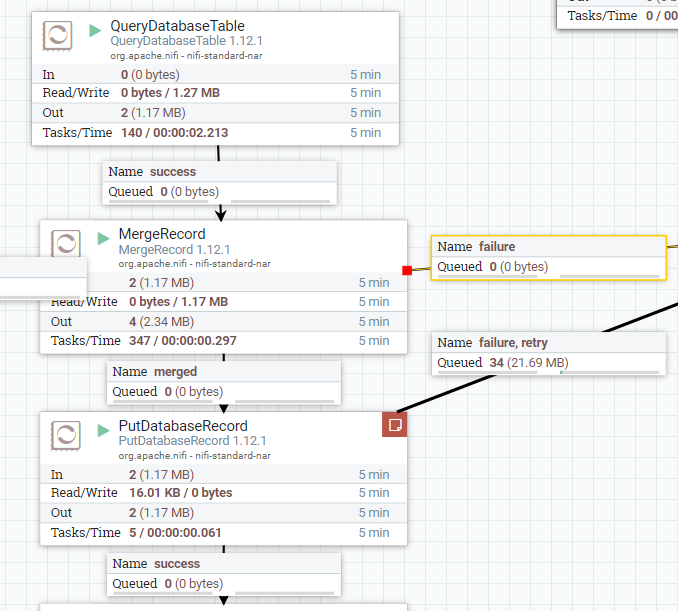Viewport: 678px width, 611px height.
Task: Click the MergeRecord 1.12.1 version text
Action: (x=174, y=250)
